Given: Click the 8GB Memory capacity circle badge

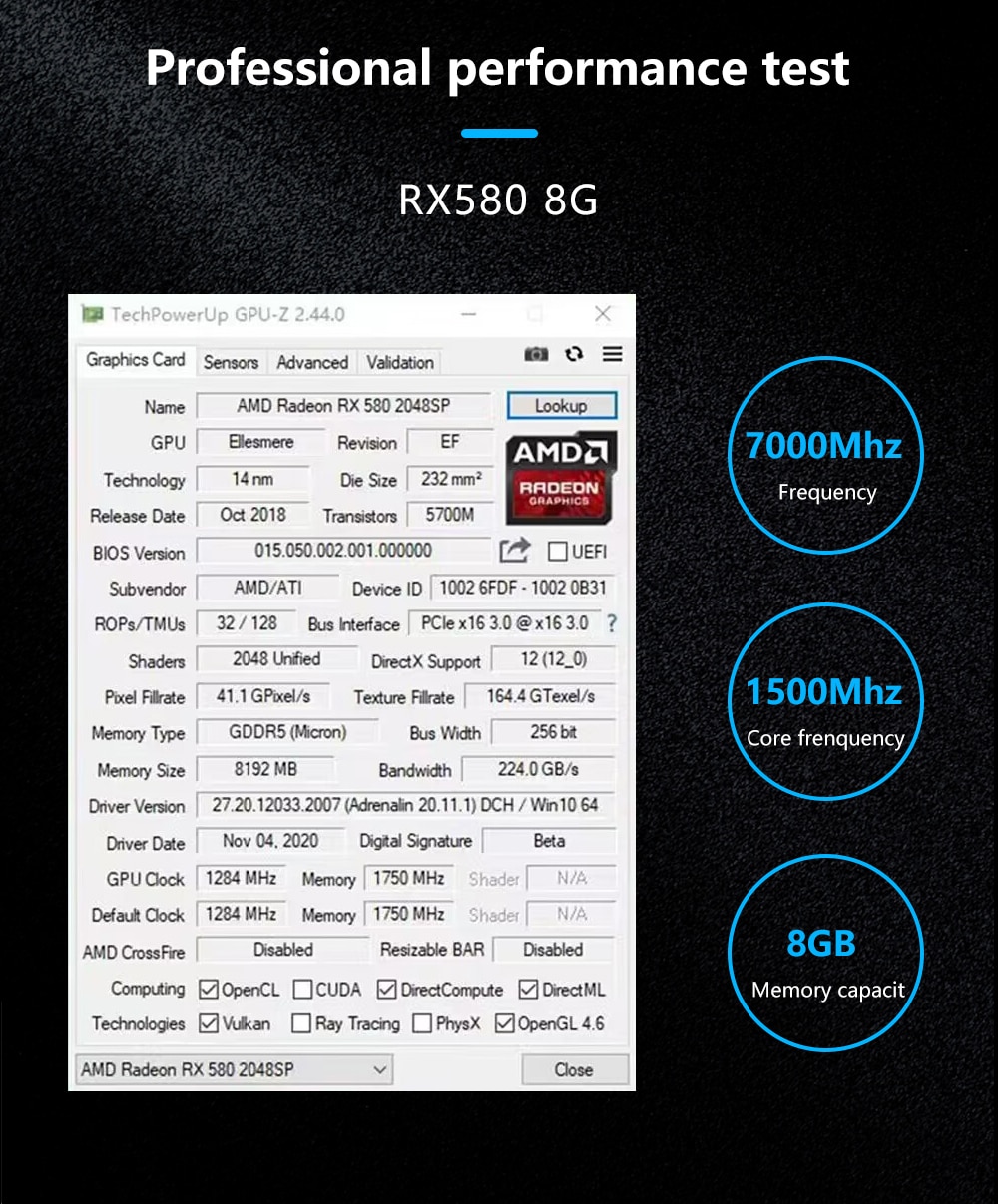Looking at the screenshot, I should coord(825,953).
